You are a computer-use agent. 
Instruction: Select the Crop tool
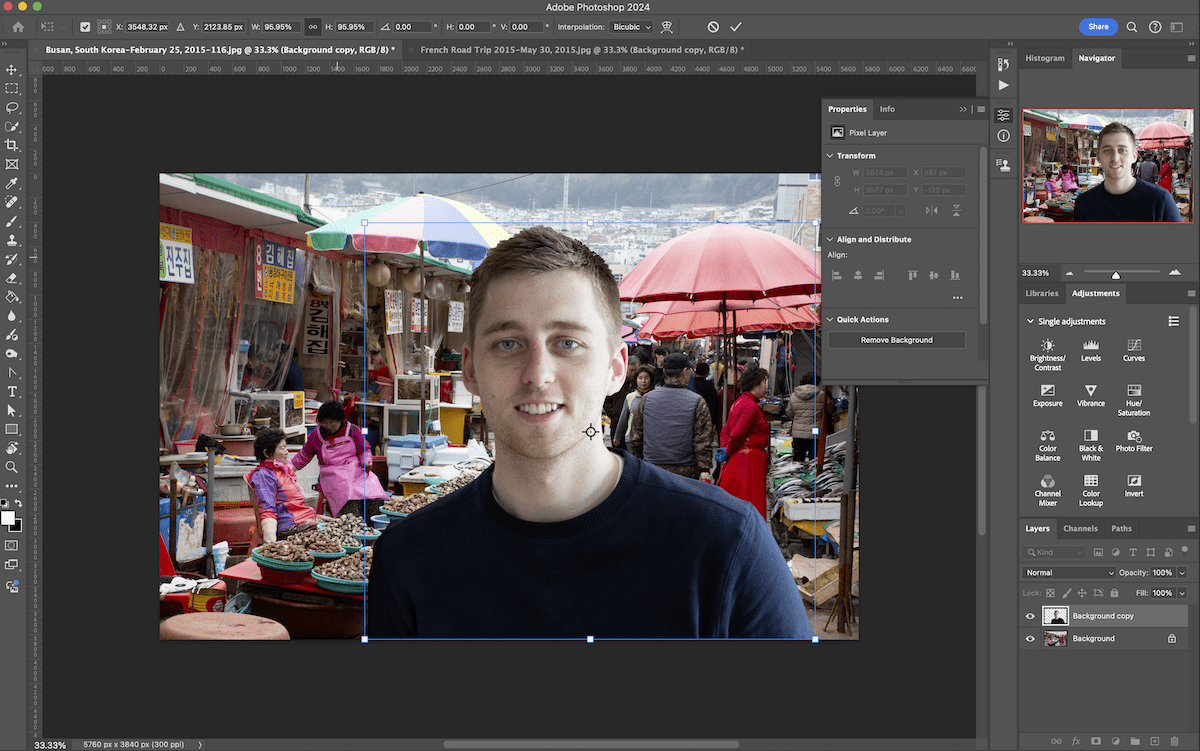[12, 143]
